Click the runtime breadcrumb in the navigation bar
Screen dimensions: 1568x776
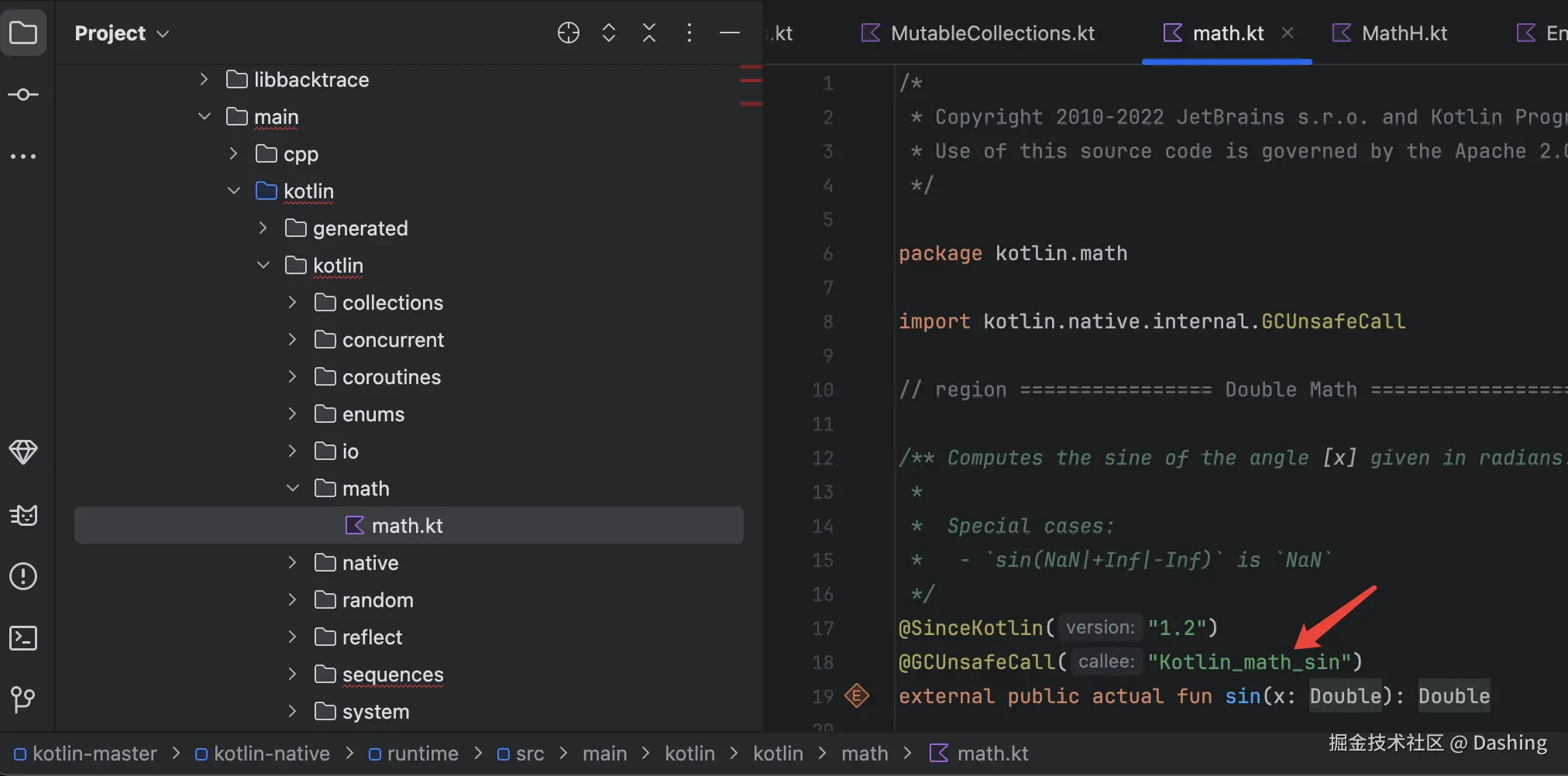click(422, 754)
